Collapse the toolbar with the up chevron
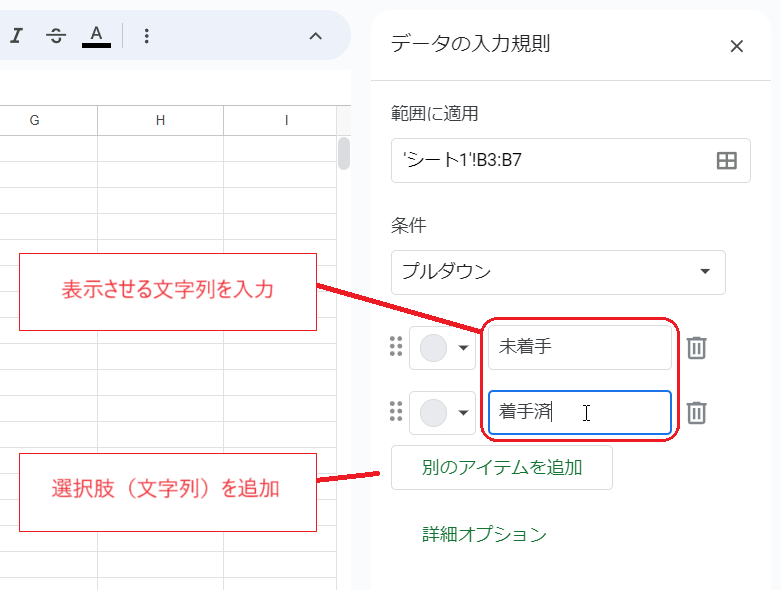Viewport: 781px width, 590px height. tap(315, 36)
